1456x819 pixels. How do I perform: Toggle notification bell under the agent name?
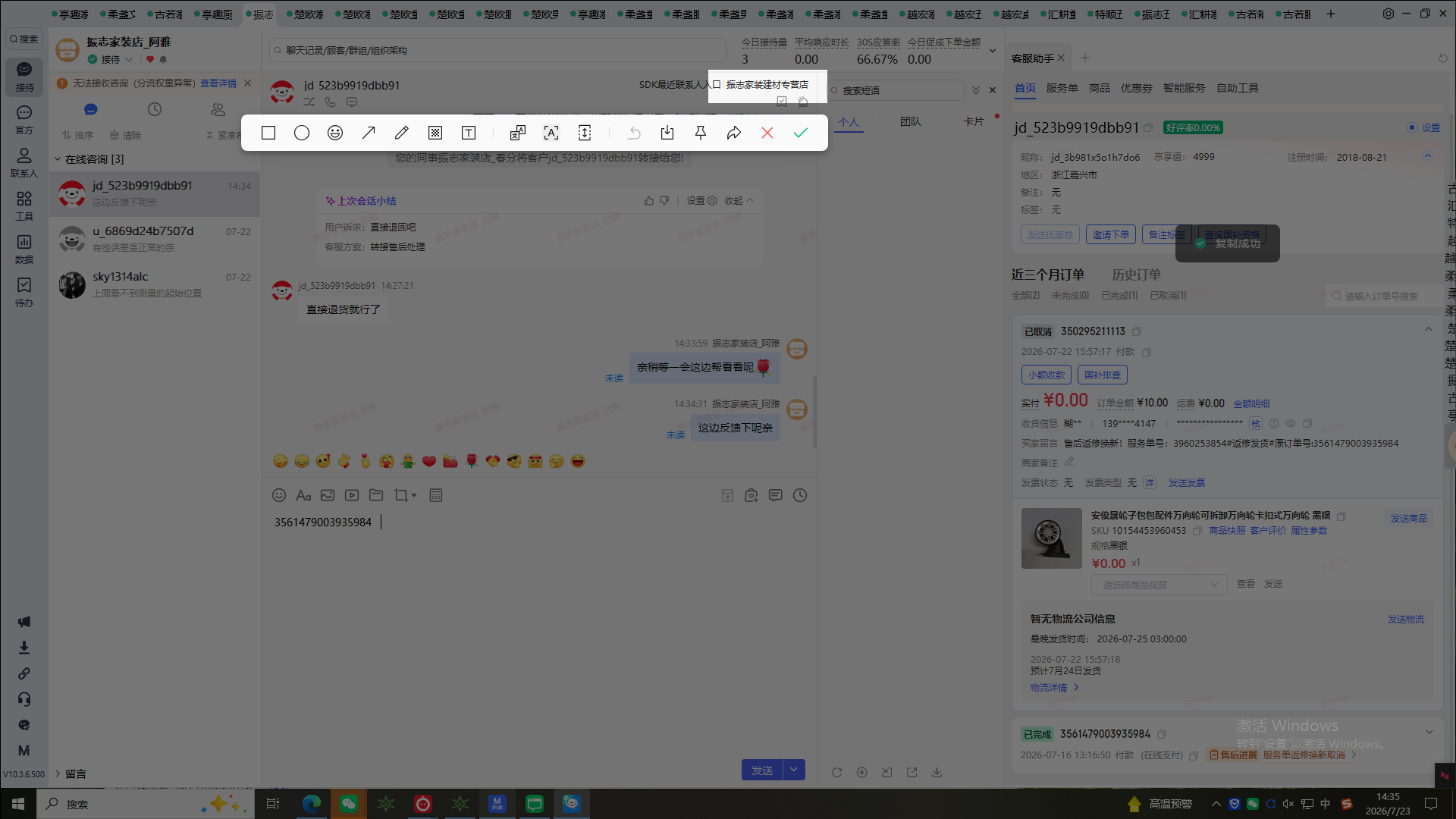[163, 59]
